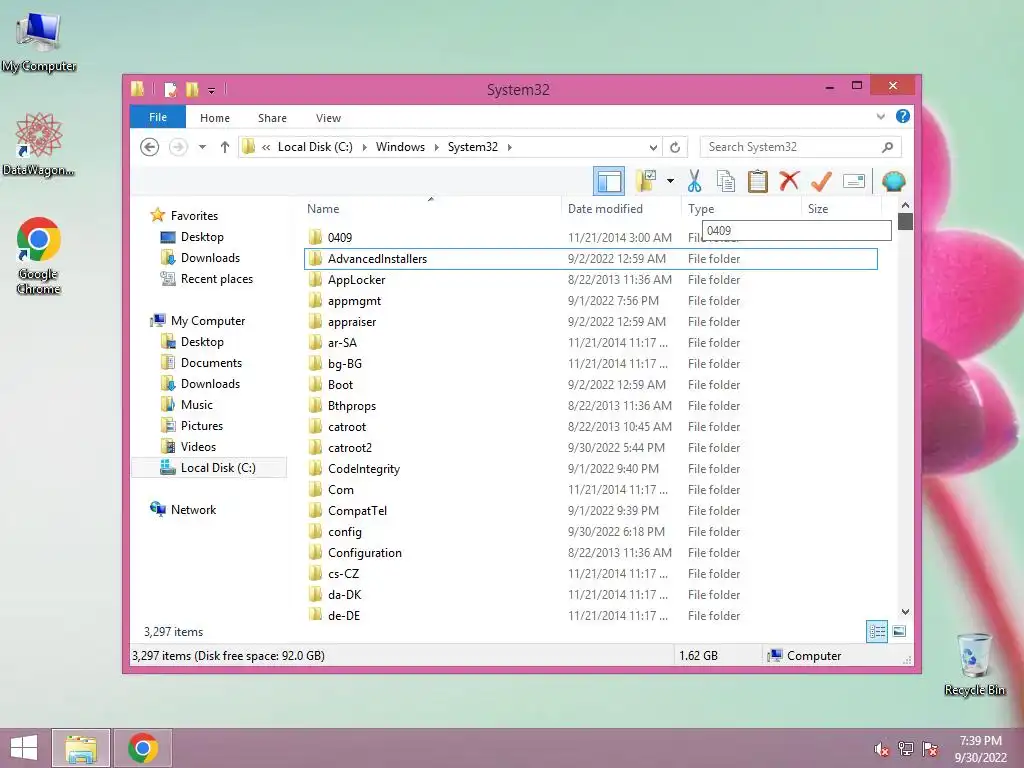This screenshot has height=768, width=1024.
Task: Click File Explorer on the taskbar
Action: [x=81, y=748]
